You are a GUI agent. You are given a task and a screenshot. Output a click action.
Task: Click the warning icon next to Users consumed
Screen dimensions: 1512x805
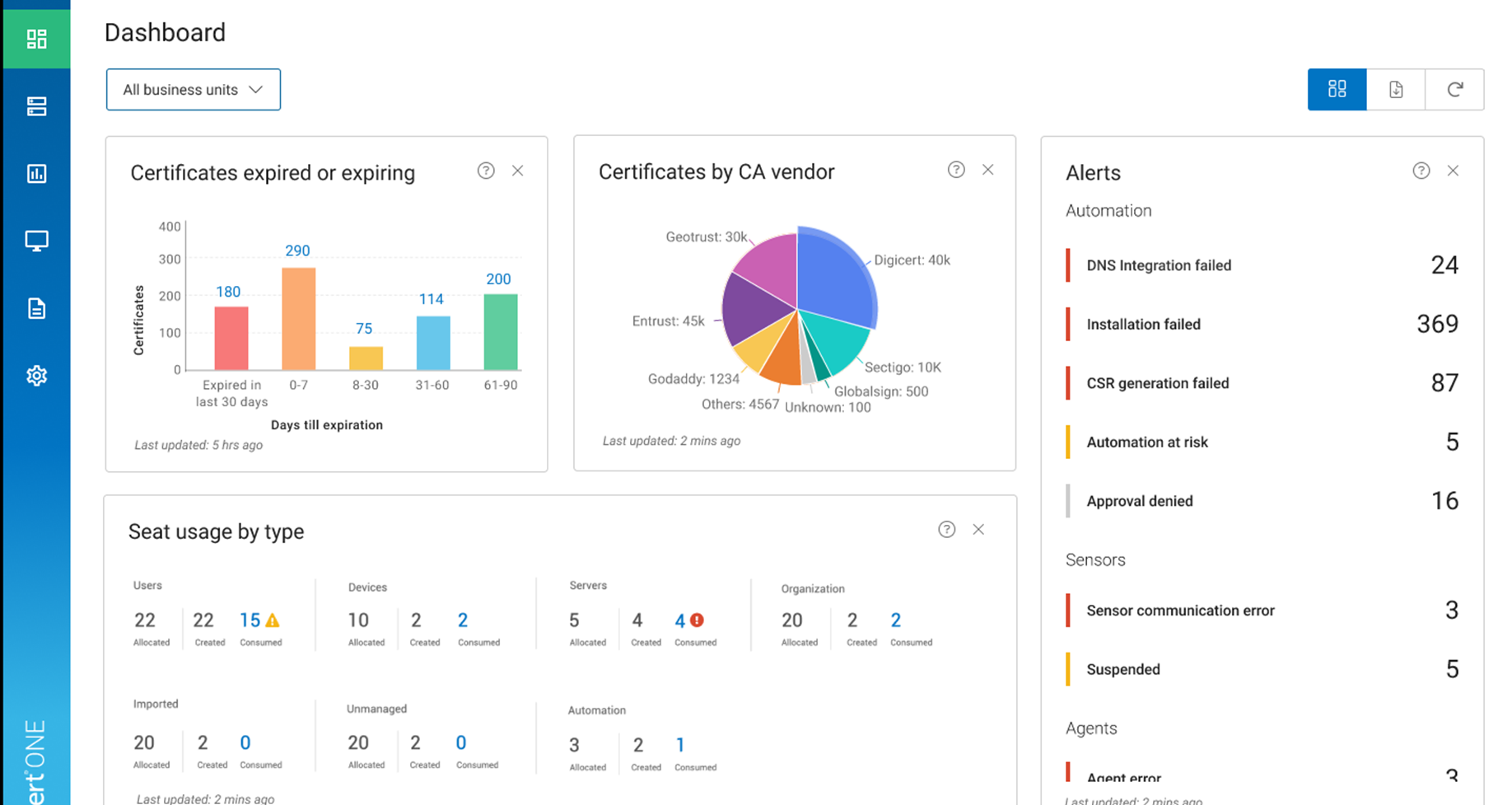(273, 620)
